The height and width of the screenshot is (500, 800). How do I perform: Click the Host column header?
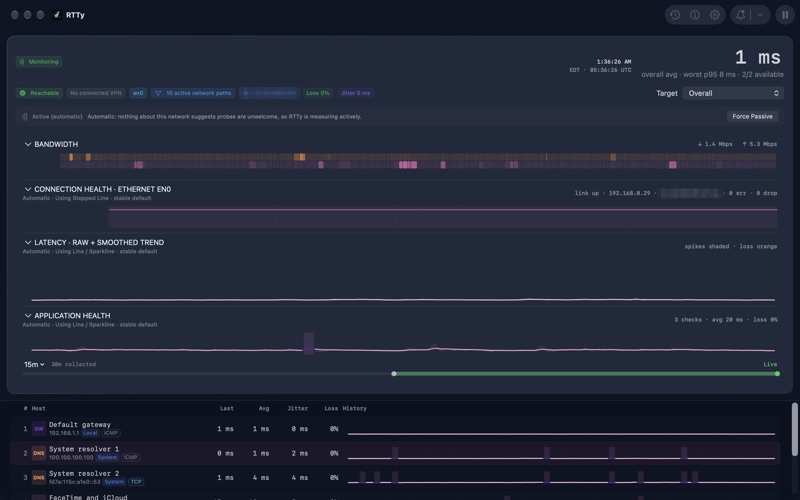[38, 408]
